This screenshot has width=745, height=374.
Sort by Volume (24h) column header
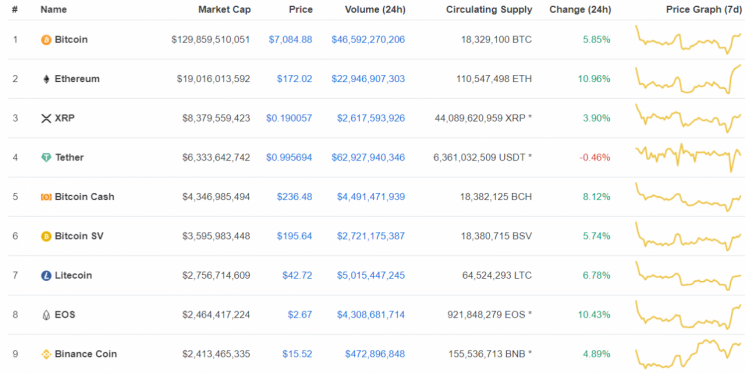click(375, 10)
